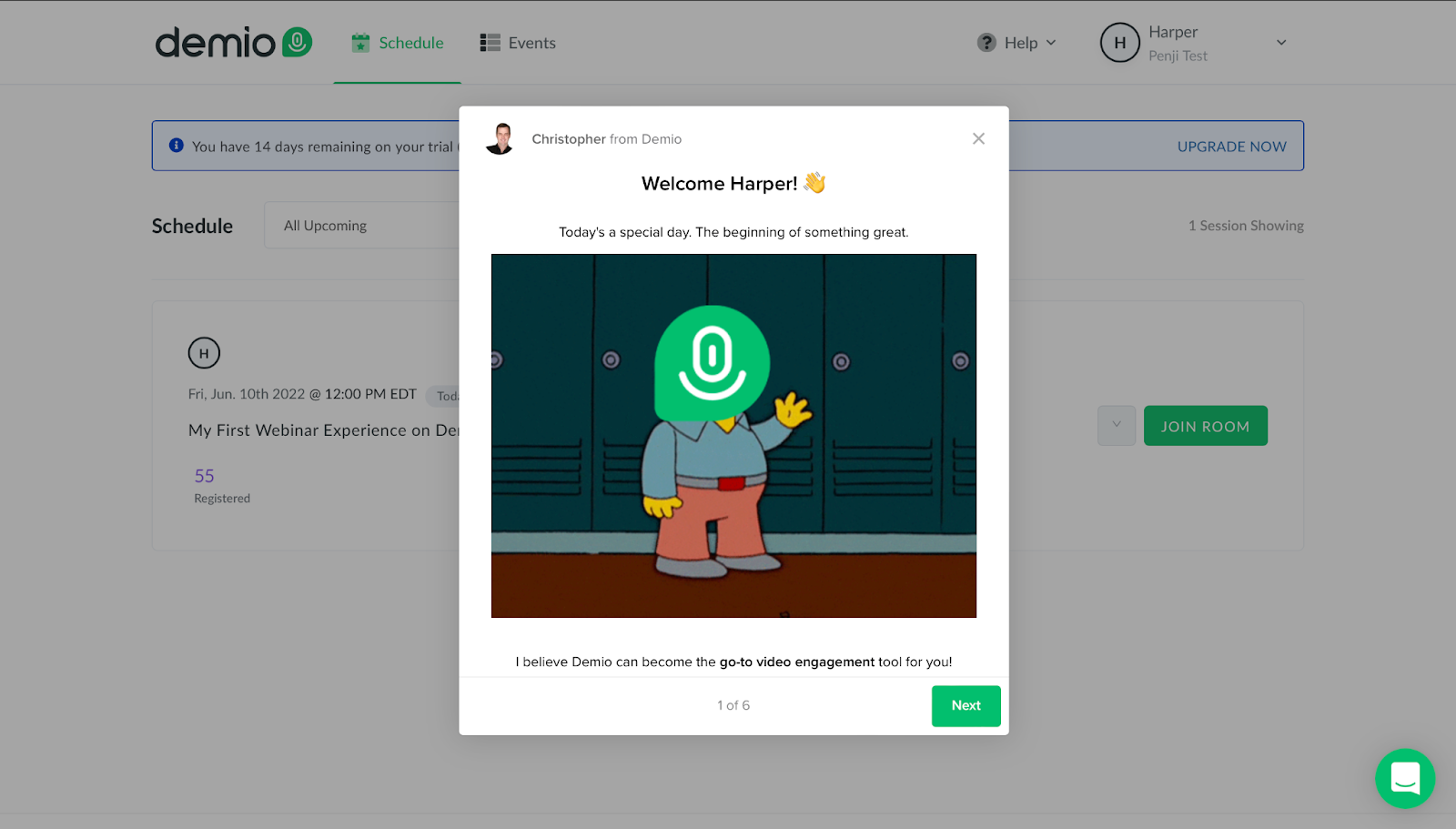1456x829 pixels.
Task: Click the 'Welcome Harper!' heading
Action: tap(733, 183)
